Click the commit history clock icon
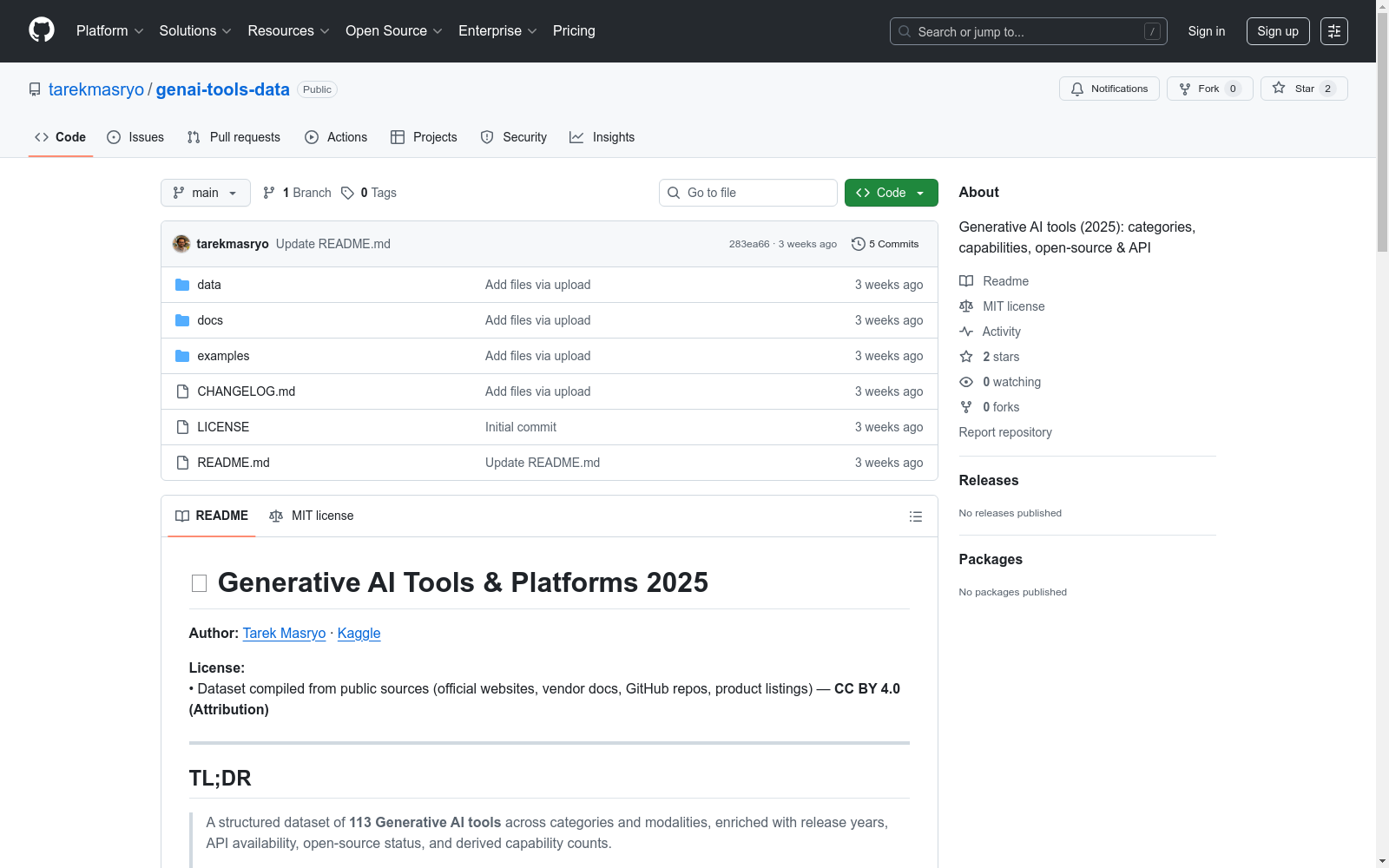 coord(859,244)
